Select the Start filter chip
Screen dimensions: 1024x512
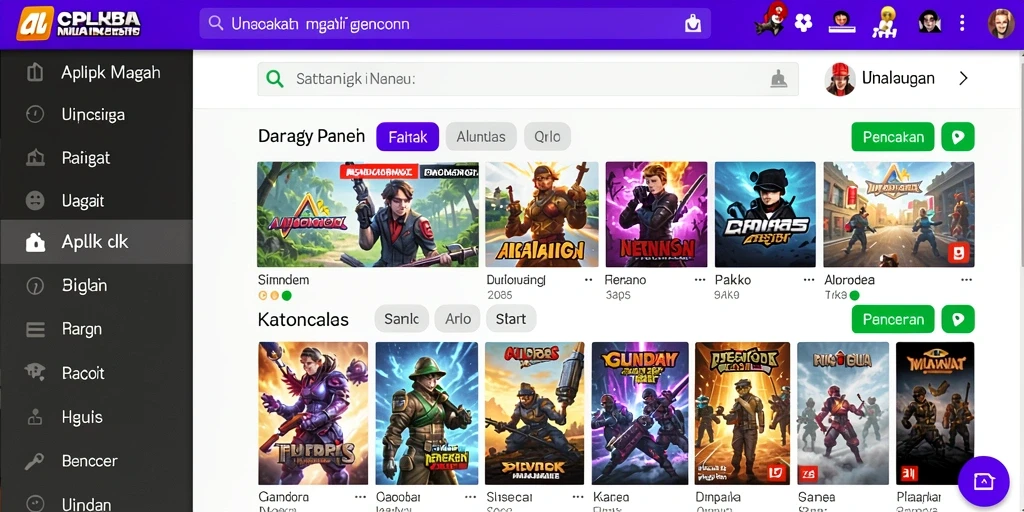[511, 319]
